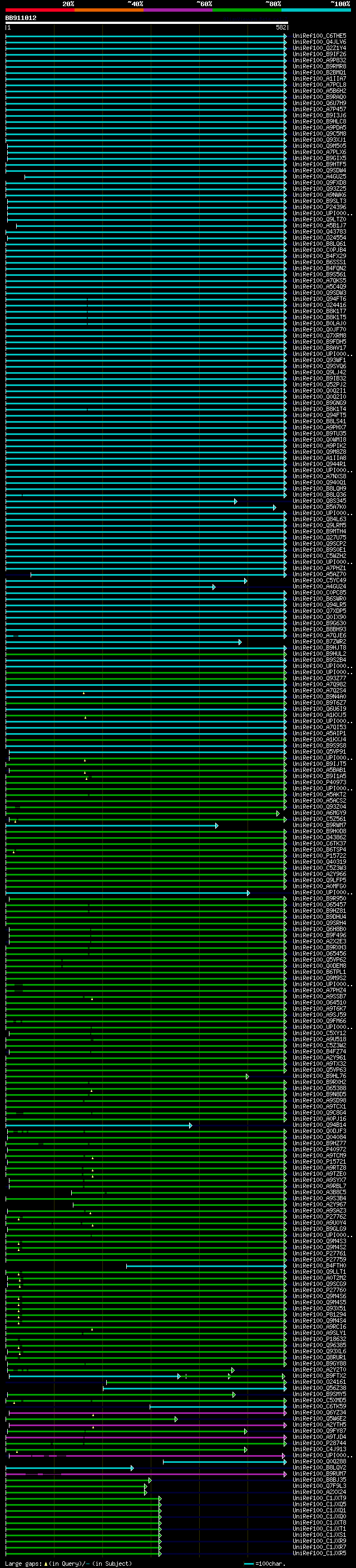Screen dimensions: 356x1568
Task: Select the UniRef100_B9I3J6 label
Action: coord(319,116)
